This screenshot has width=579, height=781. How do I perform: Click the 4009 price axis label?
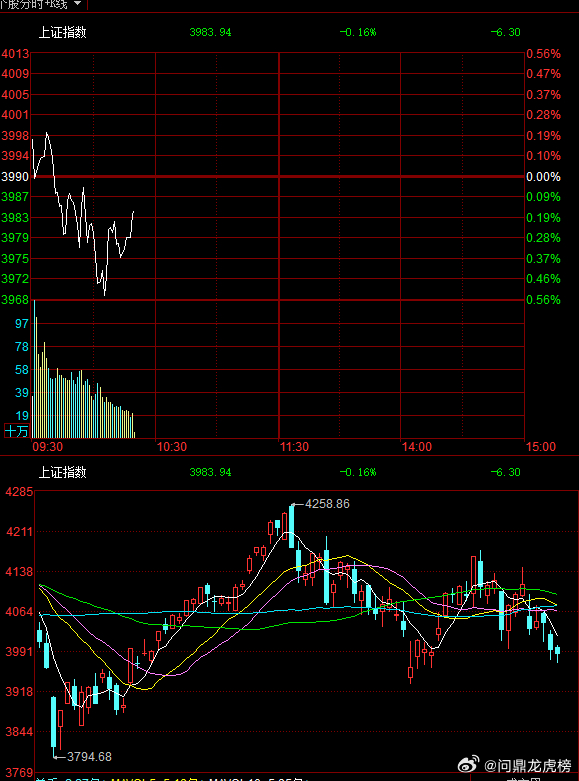pyautogui.click(x=15, y=74)
